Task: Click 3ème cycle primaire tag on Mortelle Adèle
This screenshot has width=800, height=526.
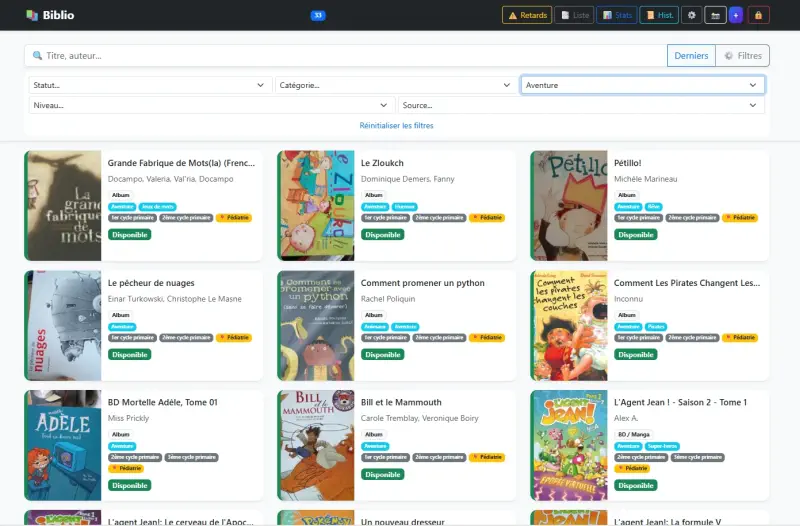Action: (191, 458)
